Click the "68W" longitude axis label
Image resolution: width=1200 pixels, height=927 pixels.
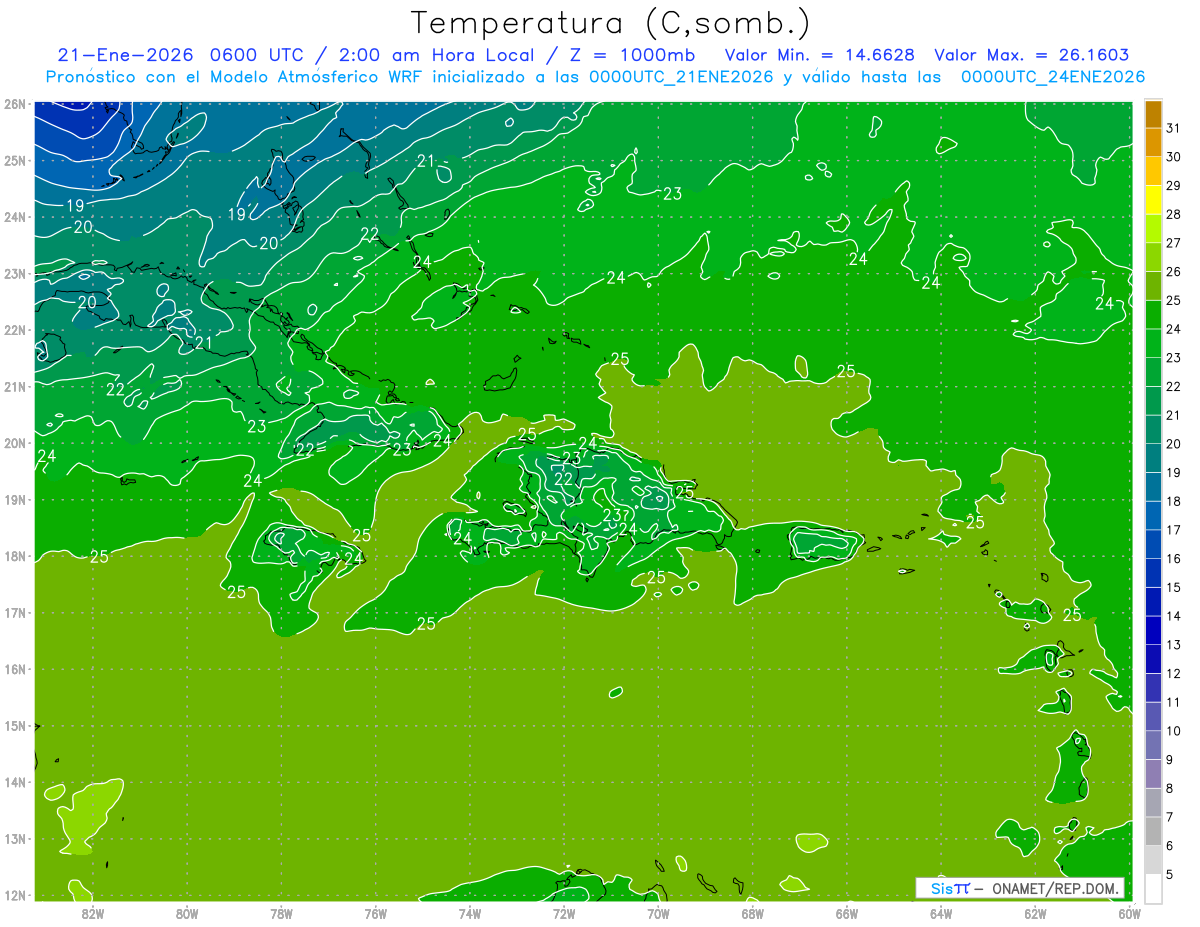pyautogui.click(x=753, y=913)
